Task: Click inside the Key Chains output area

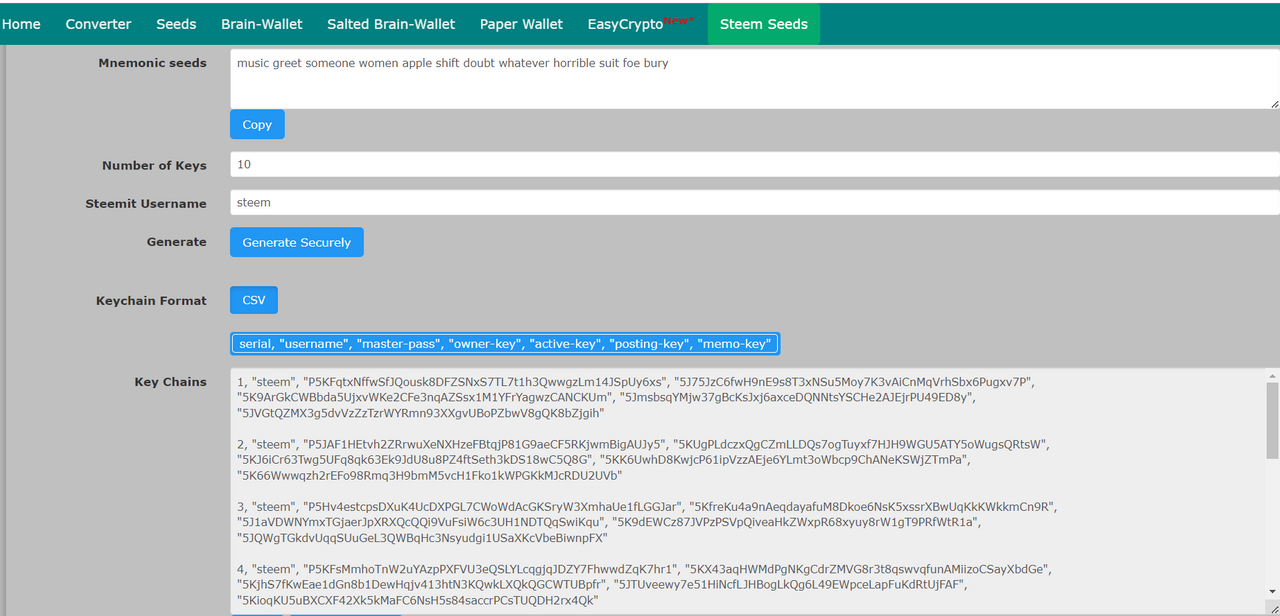Action: pos(748,491)
